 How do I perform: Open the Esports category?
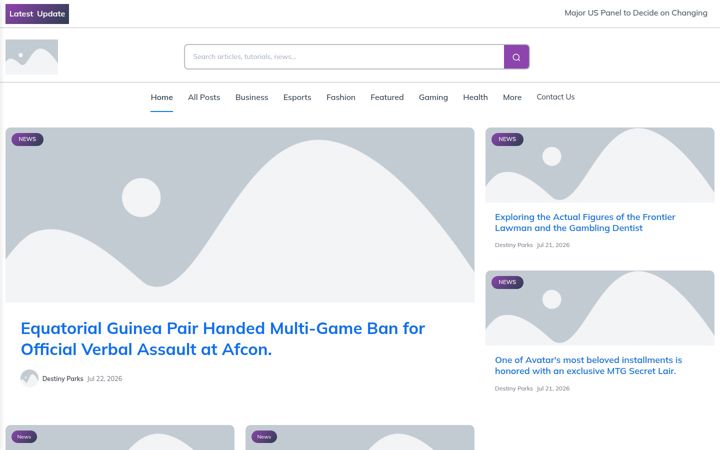[x=297, y=97]
